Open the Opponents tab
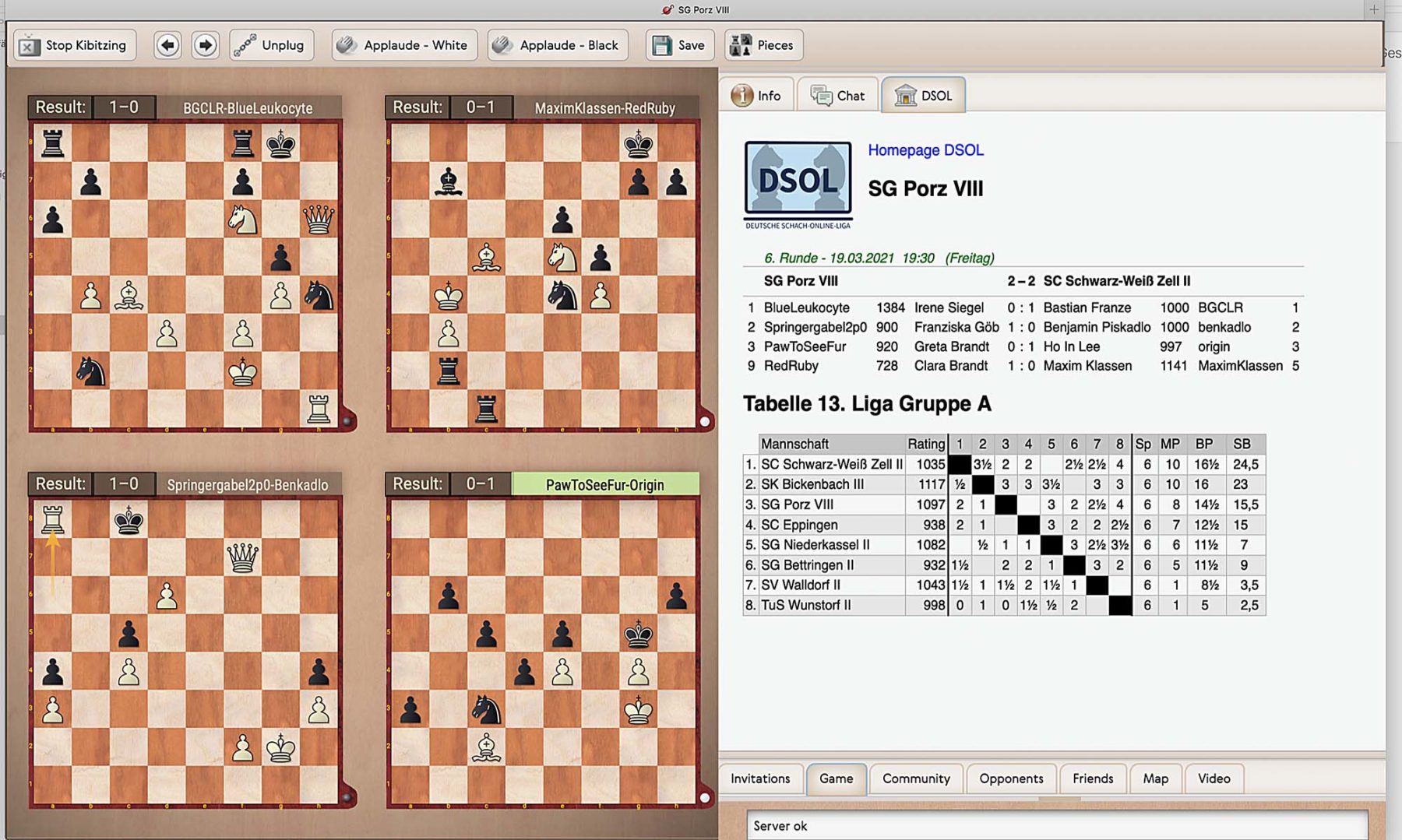The width and height of the screenshot is (1402, 840). coord(1011,778)
